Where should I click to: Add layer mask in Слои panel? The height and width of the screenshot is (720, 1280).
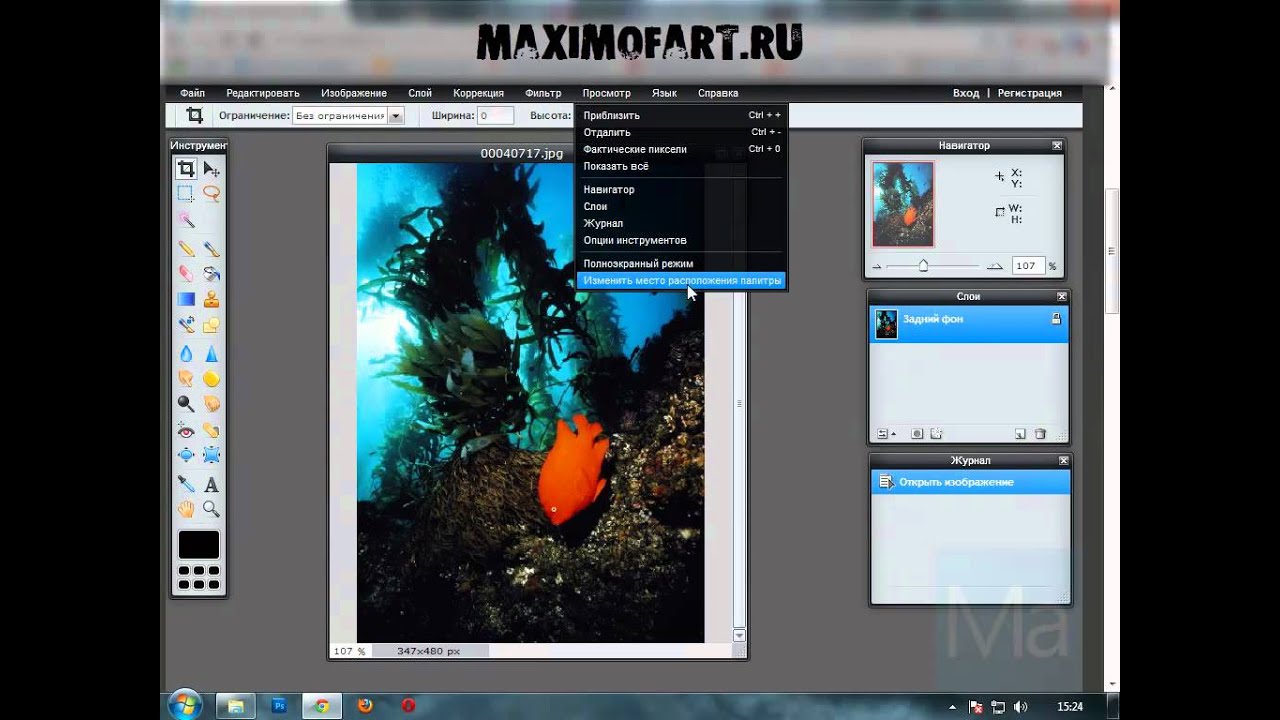pos(917,434)
